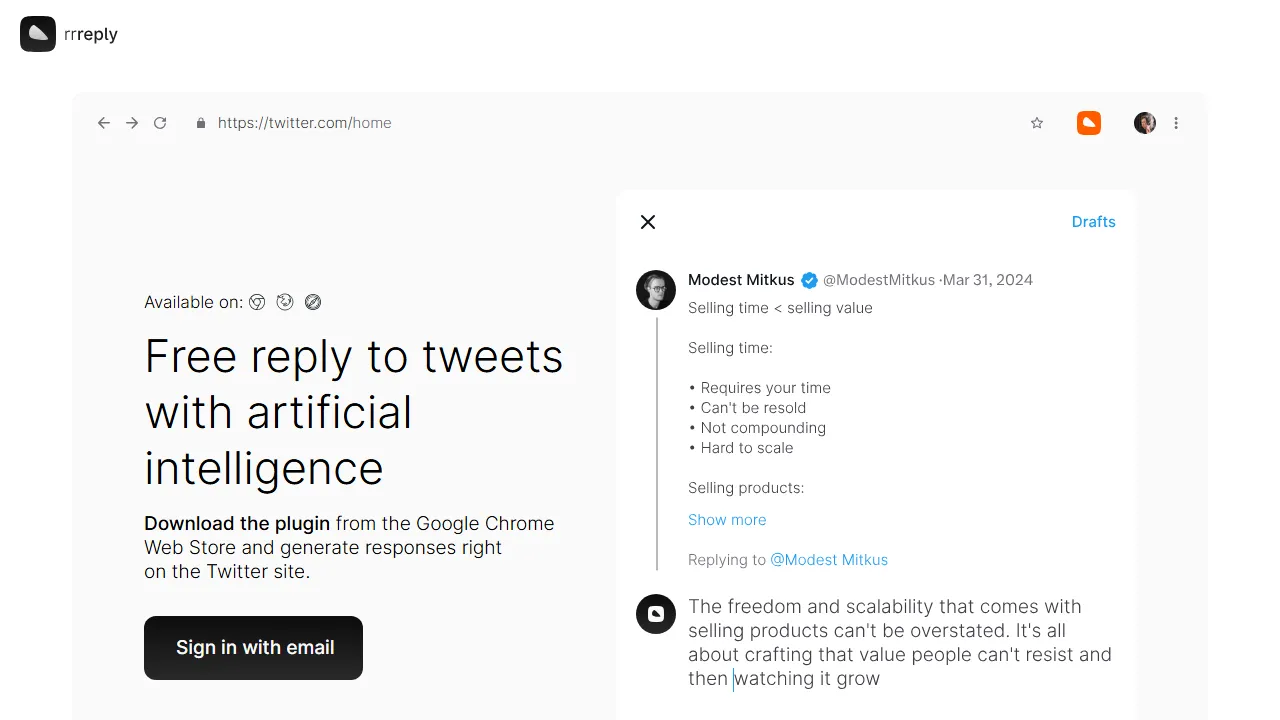Viewport: 1280px width, 720px height.
Task: Click the forward navigation arrow
Action: [x=132, y=122]
